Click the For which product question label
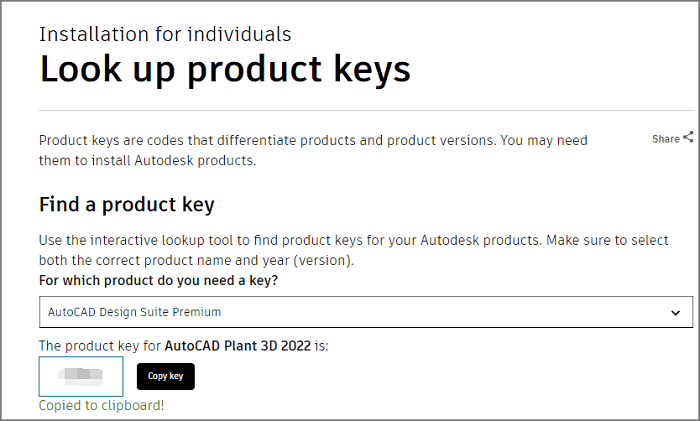 158,280
